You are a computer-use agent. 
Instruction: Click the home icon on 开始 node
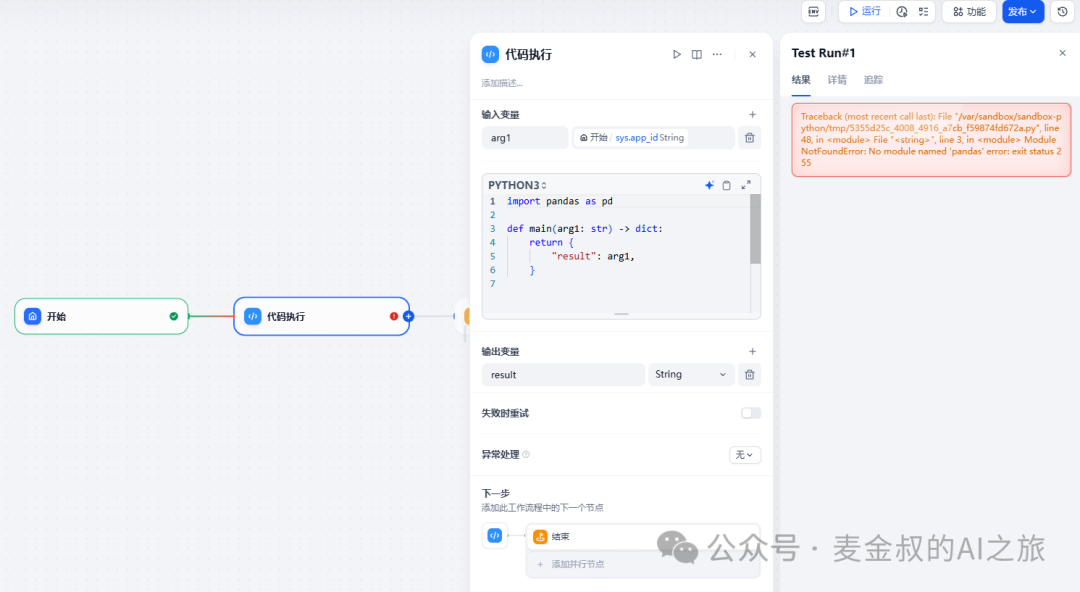32,316
